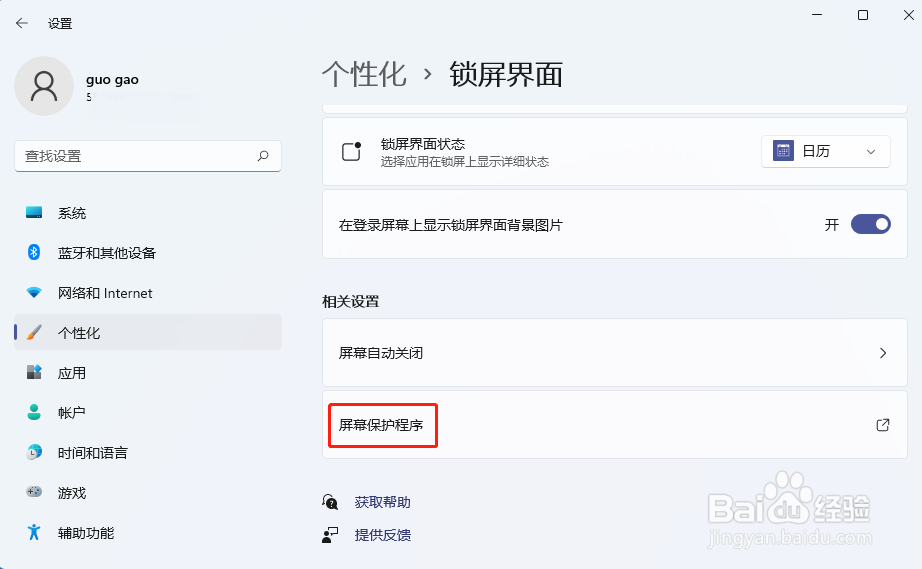Click the guo gao profile avatar
Screen dimensions: 922x569
[x=44, y=86]
